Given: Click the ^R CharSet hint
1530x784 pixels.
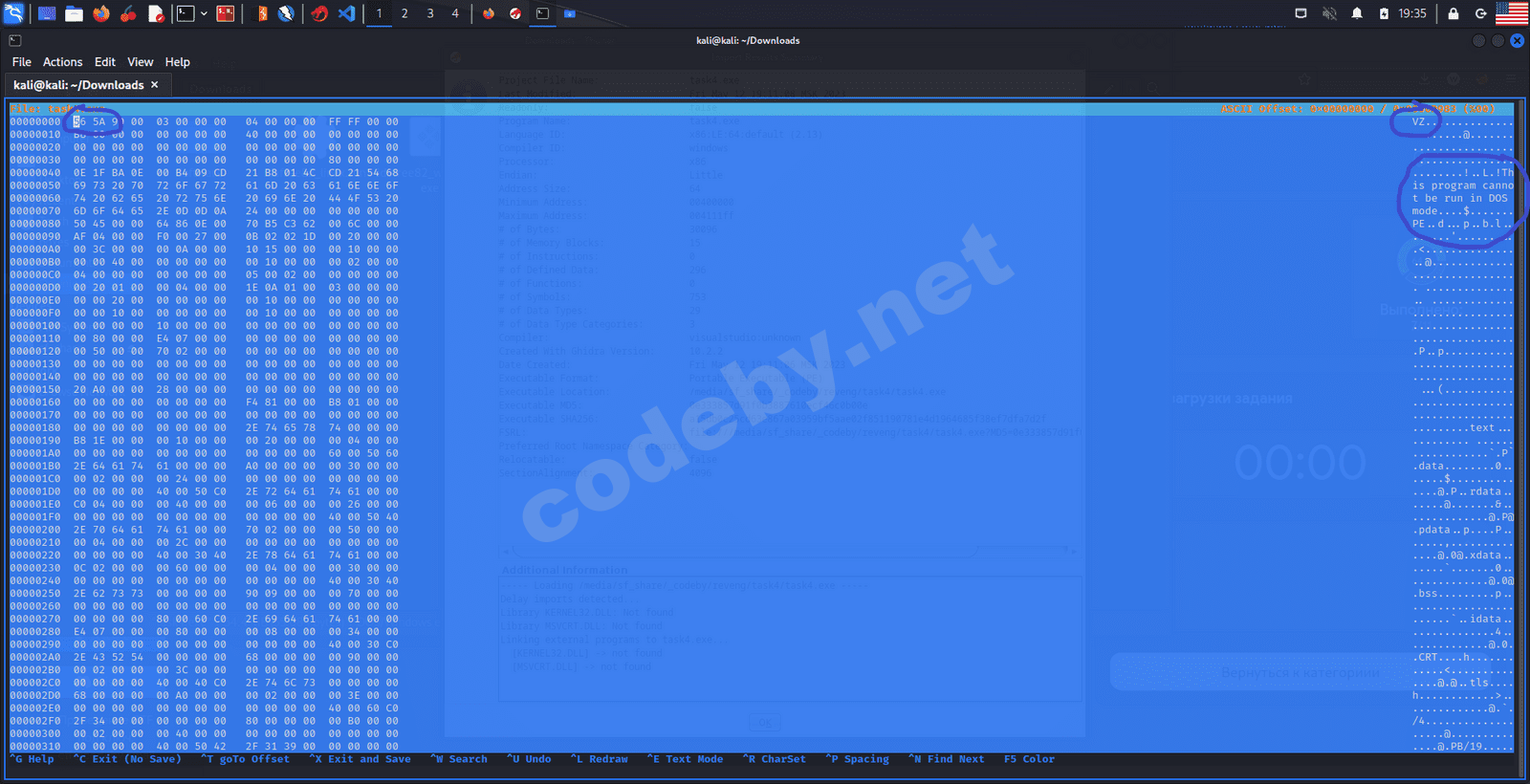Looking at the screenshot, I should tap(775, 759).
